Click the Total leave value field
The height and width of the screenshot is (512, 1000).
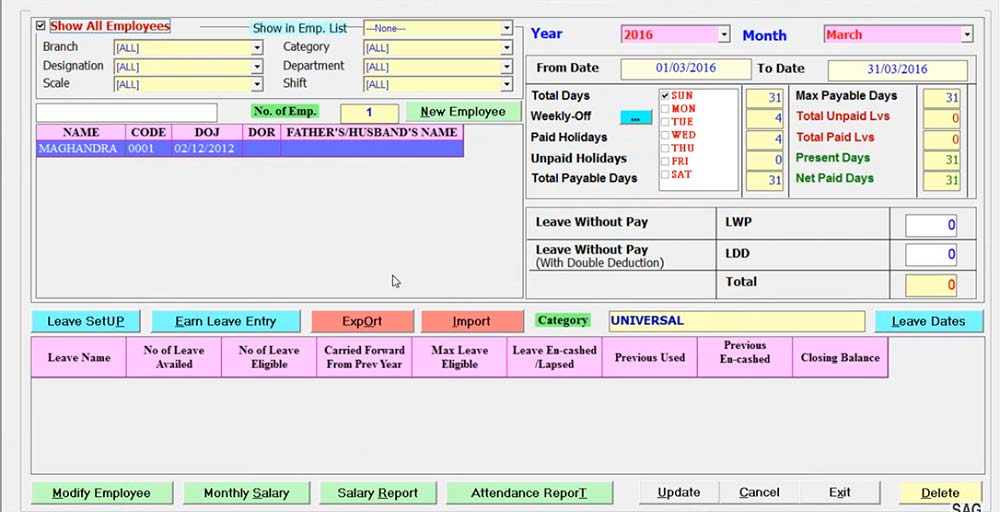[x=931, y=286]
